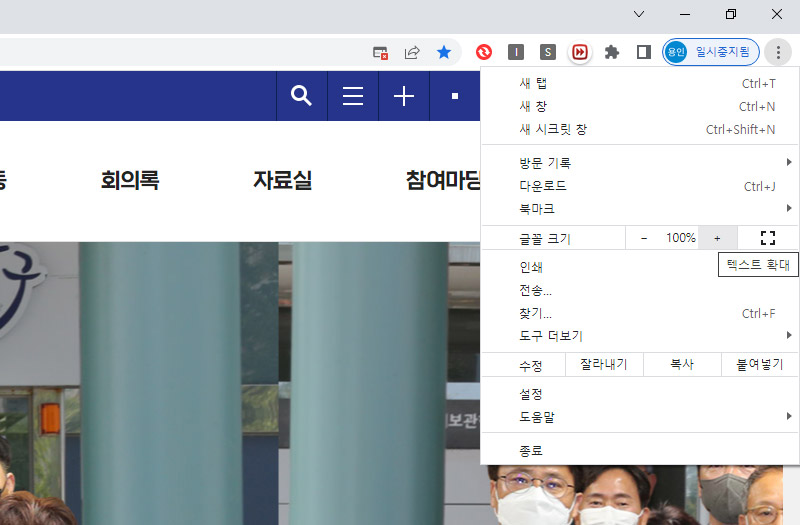This screenshot has width=800, height=525.
Task: Select 종료 menu item
Action: tap(640, 451)
